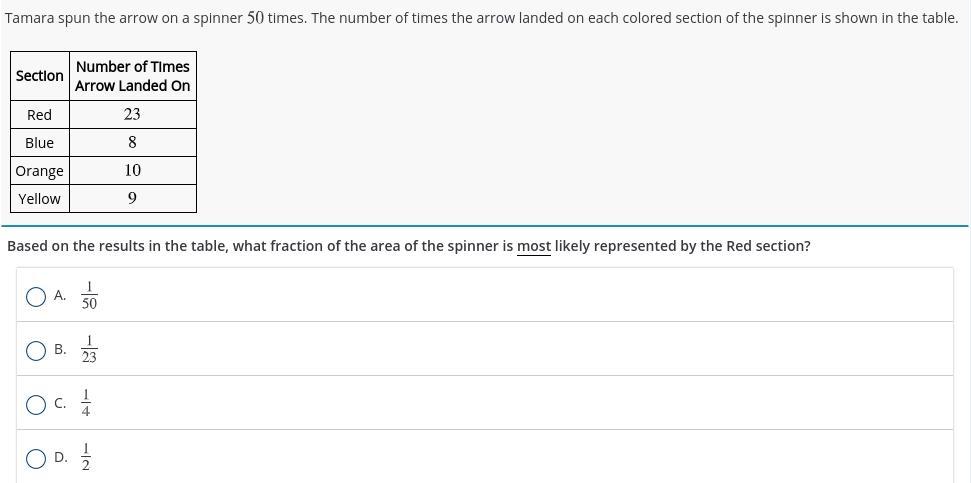Click the Tamara spun the arrow sentence
Image resolution: width=971 pixels, height=483 pixels.
[481, 18]
